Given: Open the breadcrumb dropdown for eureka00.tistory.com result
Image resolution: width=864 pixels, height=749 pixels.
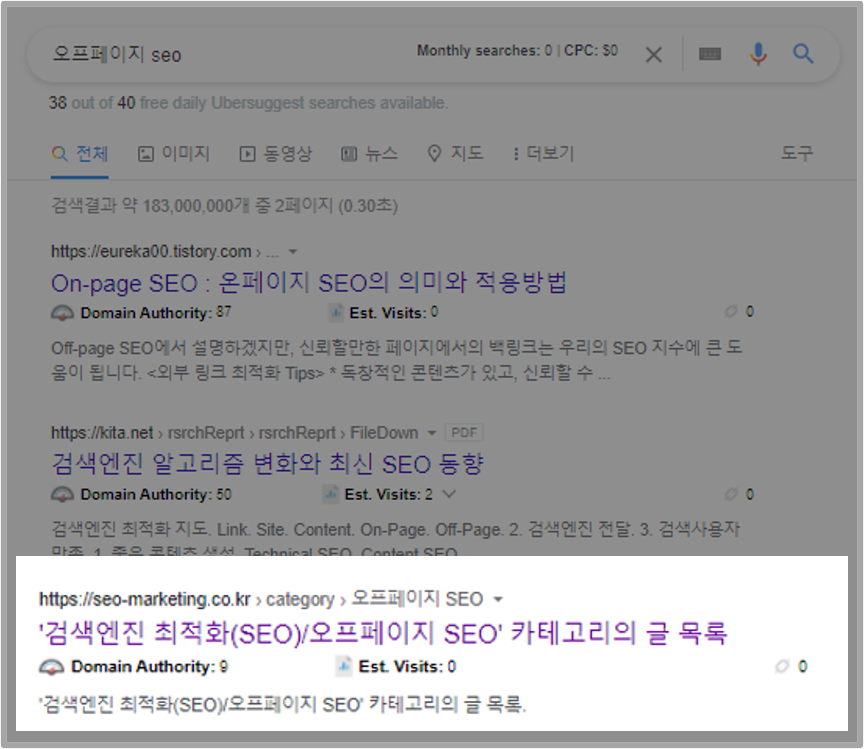Looking at the screenshot, I should [292, 251].
